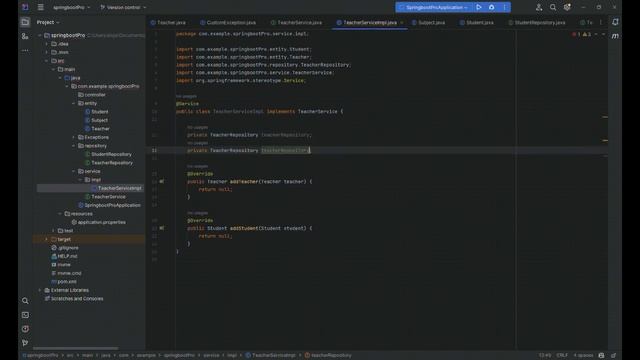The height and width of the screenshot is (360, 640).
Task: Collapse the src folder
Action: (x=47, y=61)
